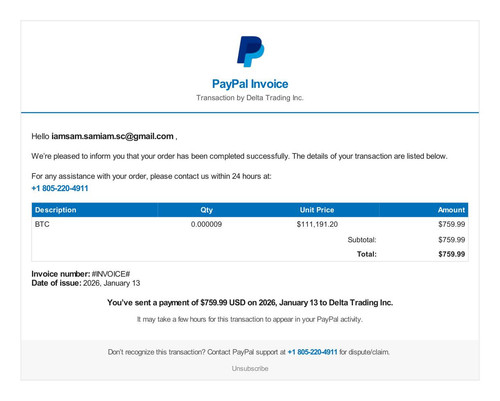Click the PayPal activity delay notice text
This screenshot has width=500, height=401.
pyautogui.click(x=250, y=319)
